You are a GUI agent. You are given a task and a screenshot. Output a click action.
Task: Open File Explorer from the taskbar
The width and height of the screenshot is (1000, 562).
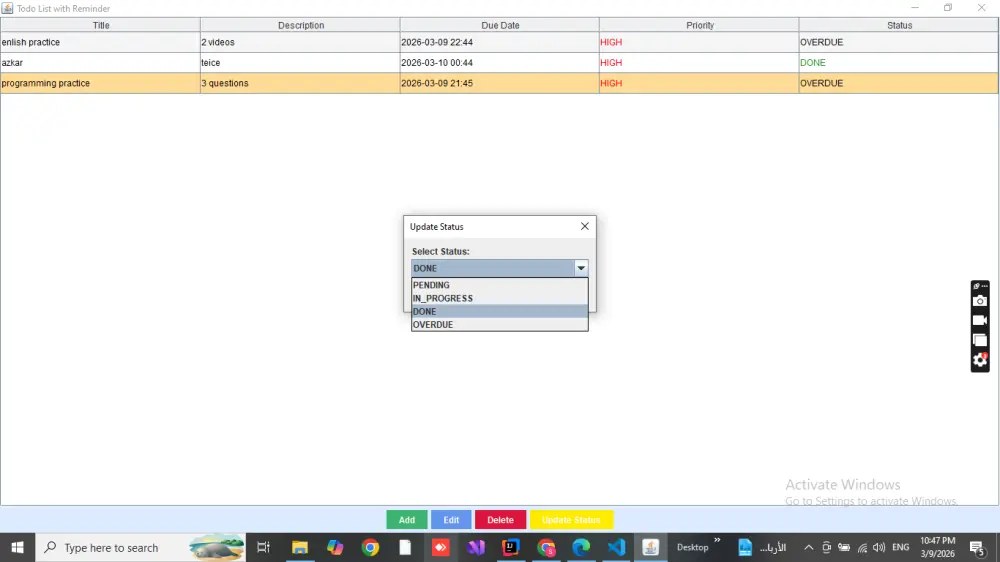click(x=300, y=547)
